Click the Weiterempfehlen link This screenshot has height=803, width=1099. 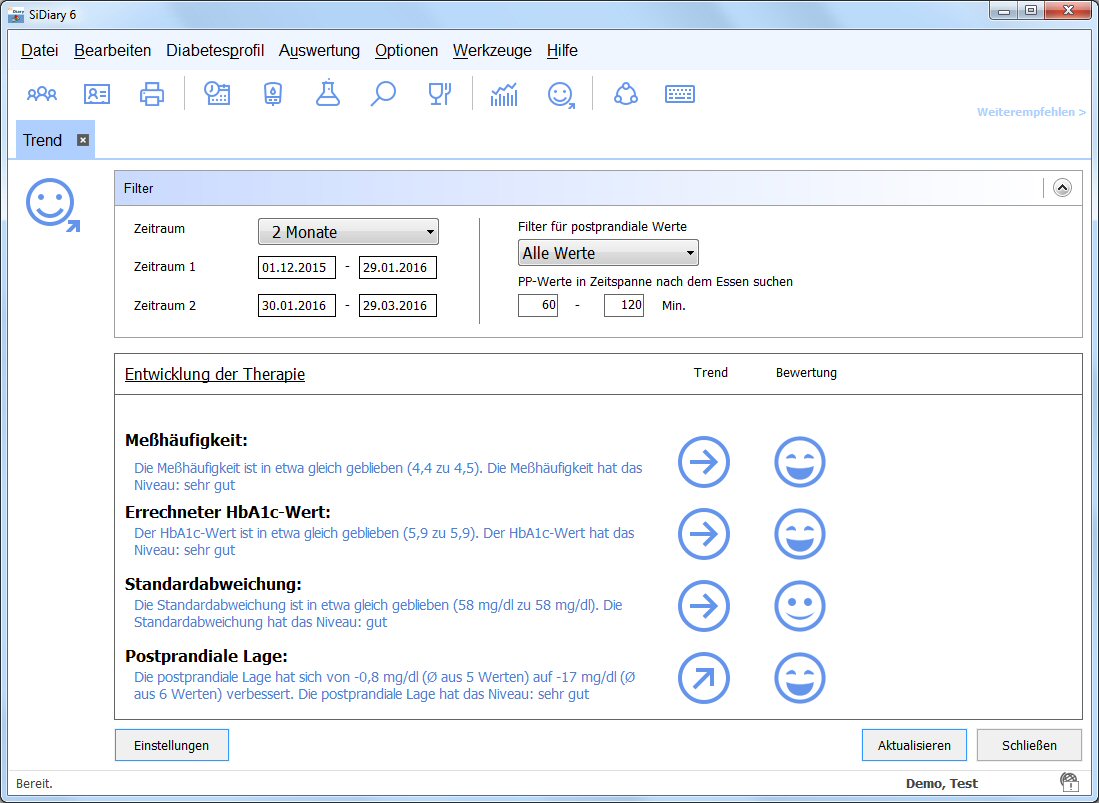(x=1031, y=112)
